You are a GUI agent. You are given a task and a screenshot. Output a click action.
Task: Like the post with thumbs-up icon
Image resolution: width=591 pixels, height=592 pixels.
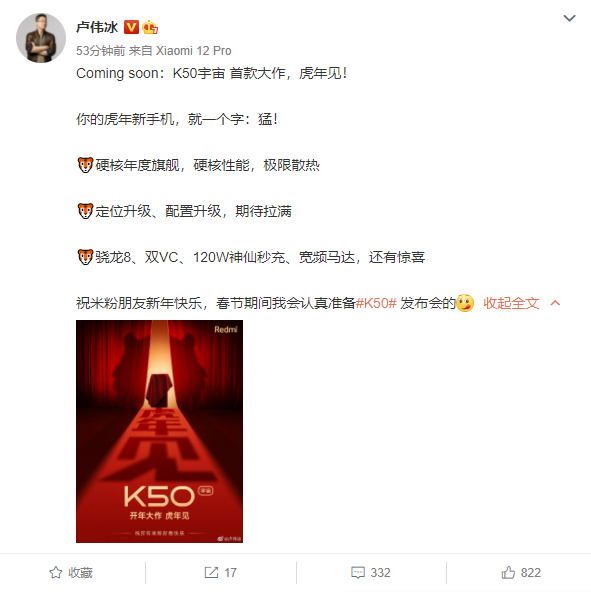tap(508, 572)
